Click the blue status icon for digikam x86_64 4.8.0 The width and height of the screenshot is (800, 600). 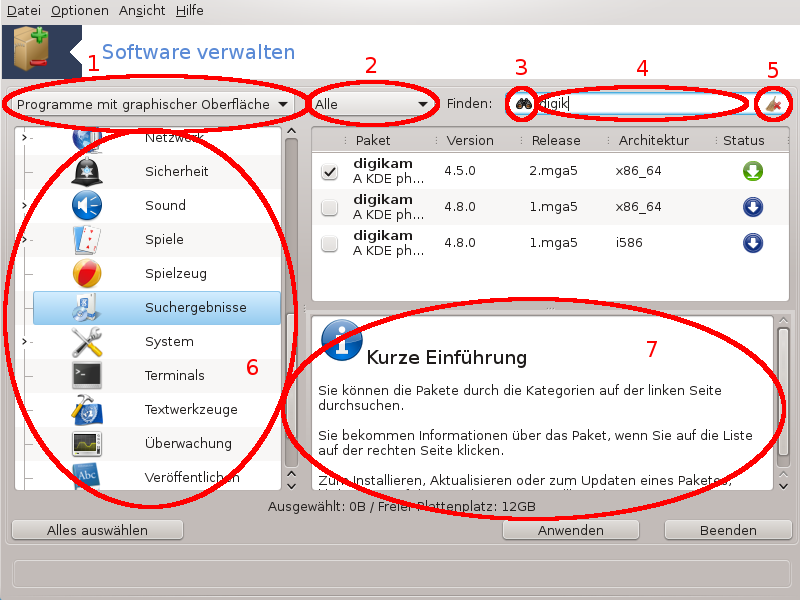tap(753, 207)
